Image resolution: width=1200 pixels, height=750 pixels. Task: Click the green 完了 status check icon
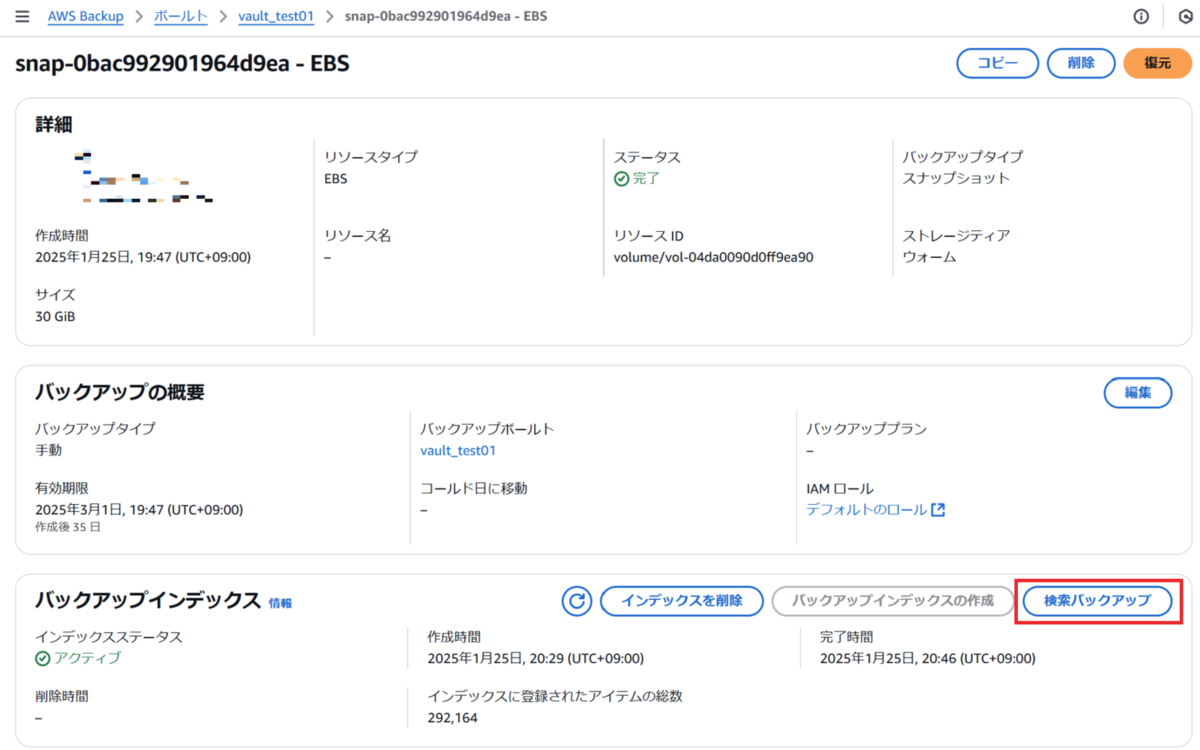pos(621,179)
